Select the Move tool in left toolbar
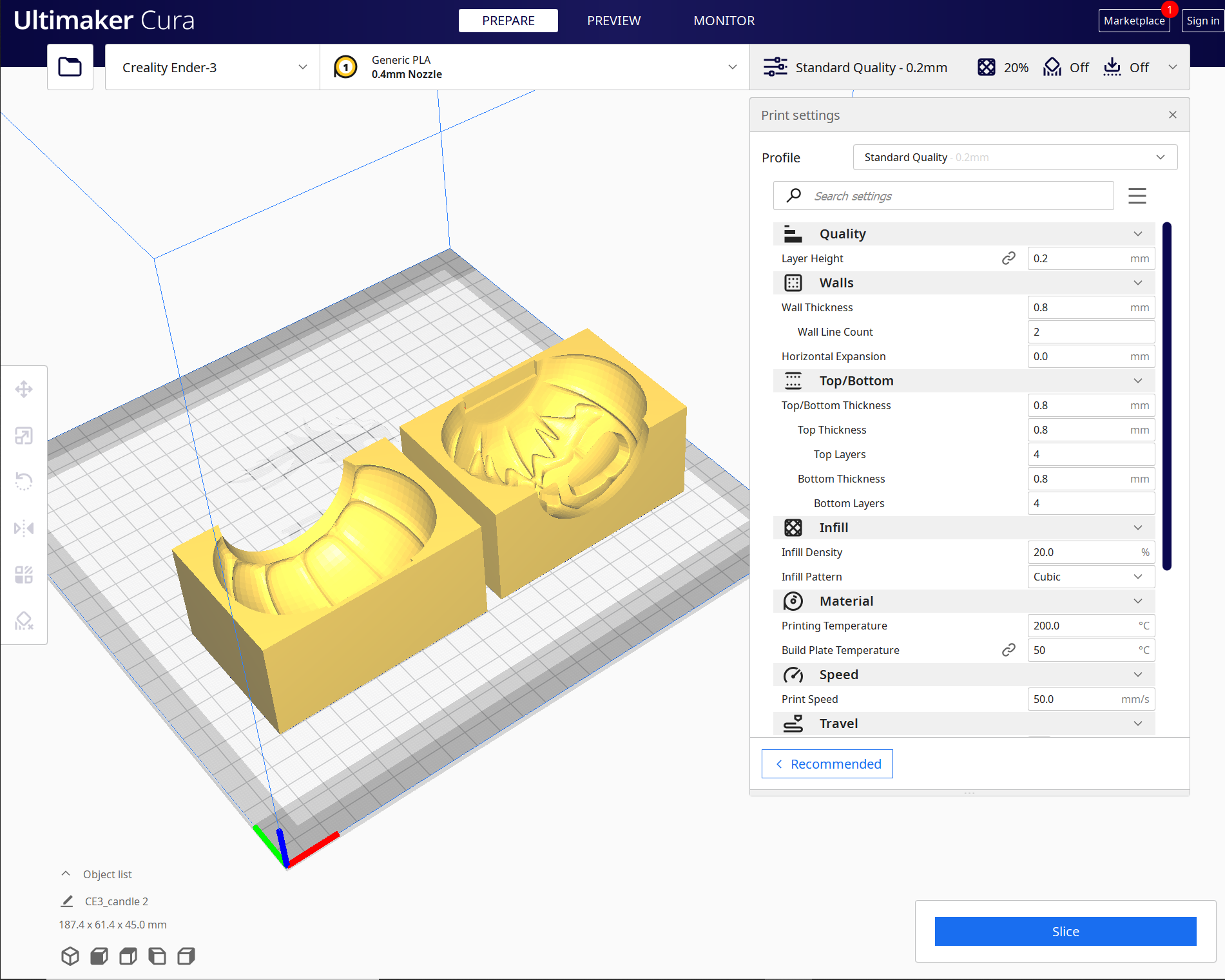The image size is (1225, 980). coord(24,389)
